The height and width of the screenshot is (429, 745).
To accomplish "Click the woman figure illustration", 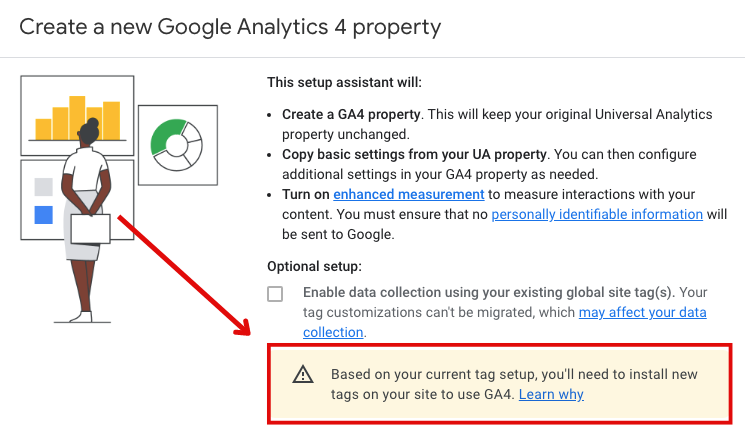I will point(86,220).
